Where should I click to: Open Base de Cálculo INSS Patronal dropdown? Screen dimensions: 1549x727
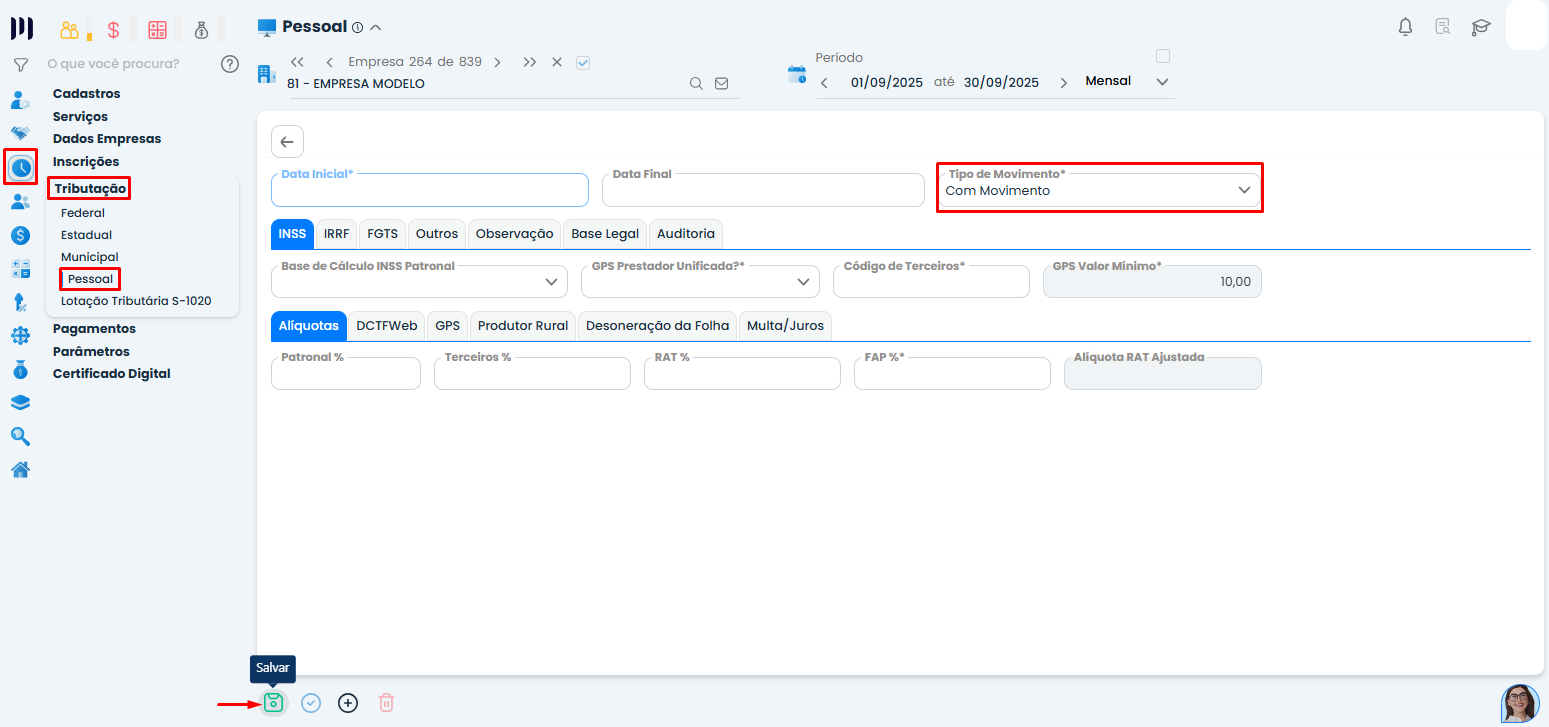pyautogui.click(x=420, y=281)
